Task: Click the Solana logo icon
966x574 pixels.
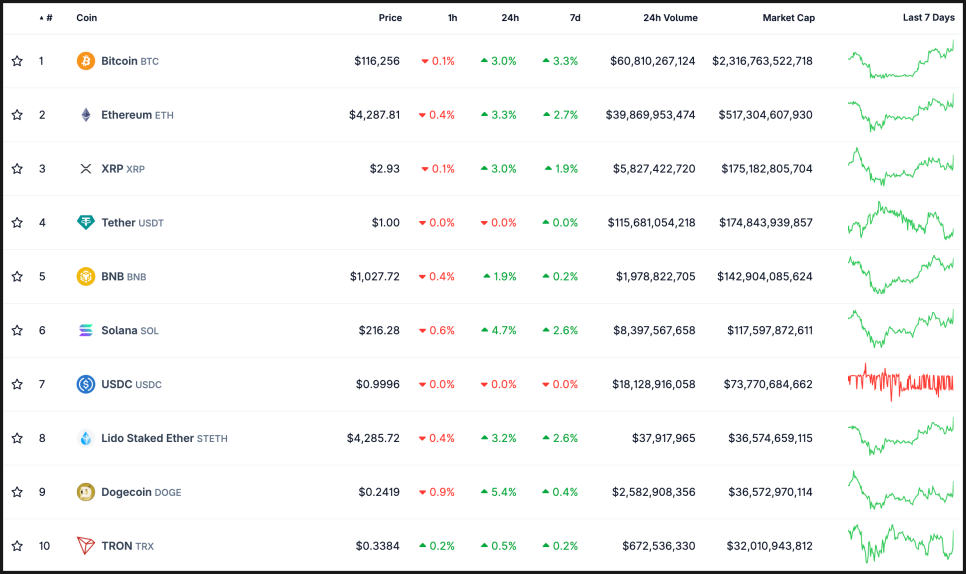Action: click(x=86, y=330)
